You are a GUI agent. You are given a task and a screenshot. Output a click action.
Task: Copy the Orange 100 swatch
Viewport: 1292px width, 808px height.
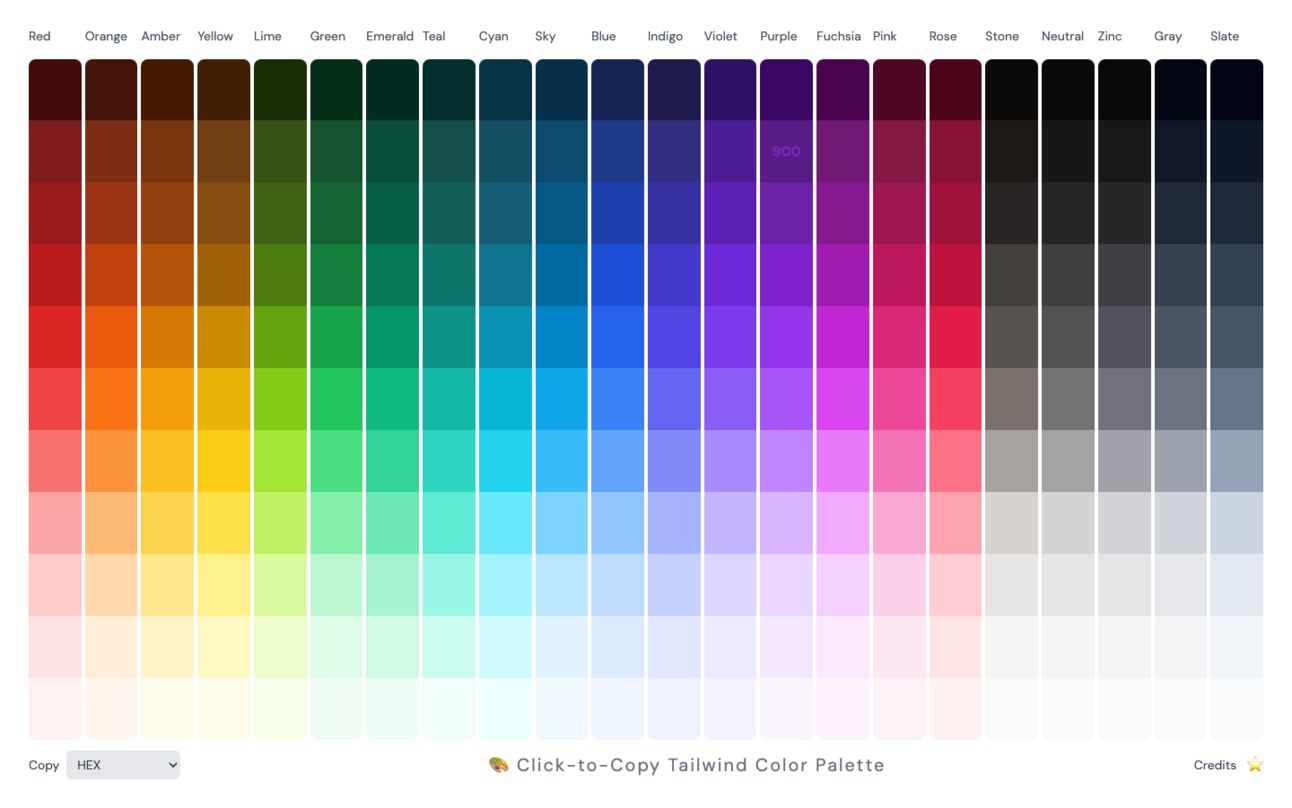[x=111, y=647]
